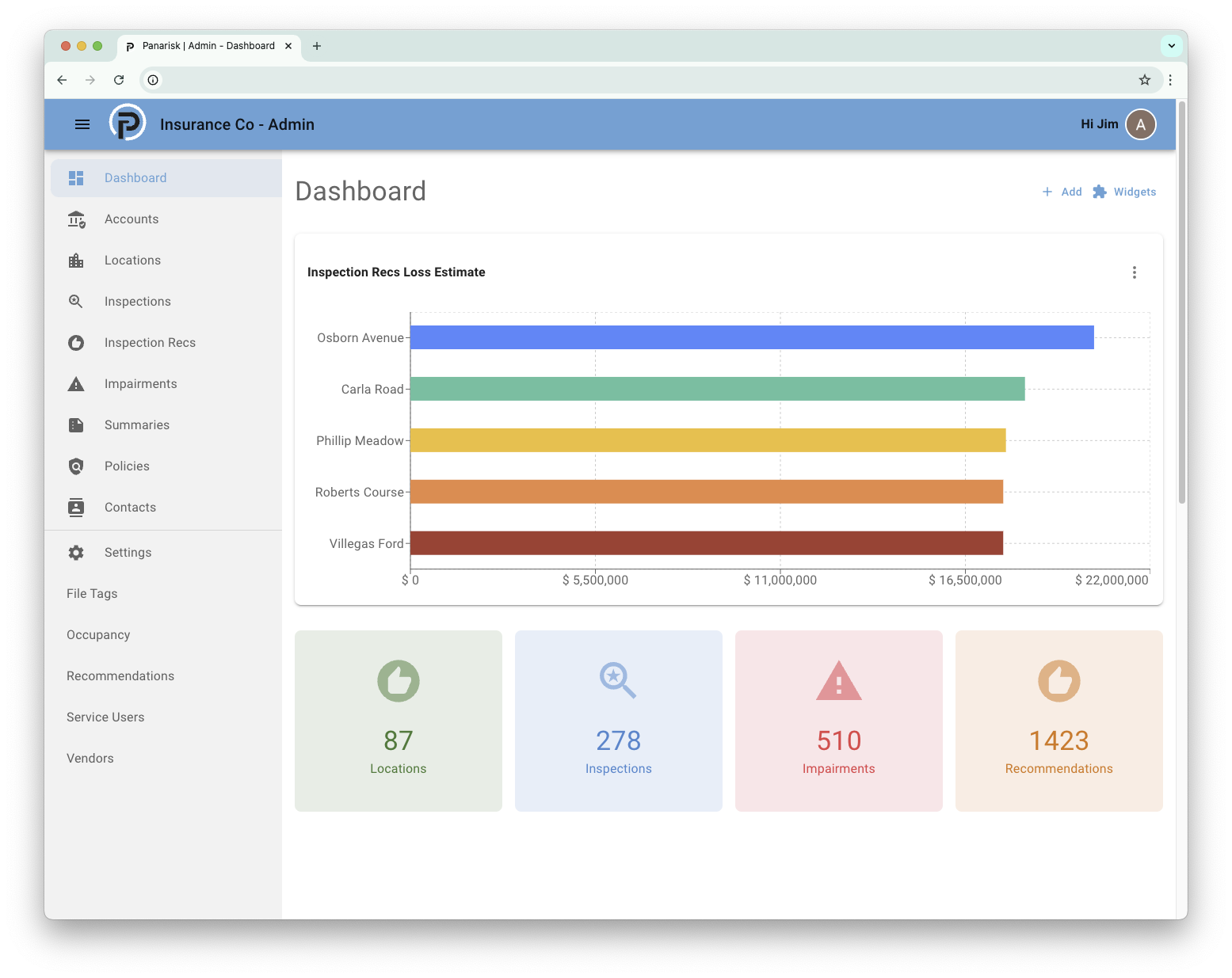1232x978 pixels.
Task: Open the Impairments page
Action: point(166,384)
